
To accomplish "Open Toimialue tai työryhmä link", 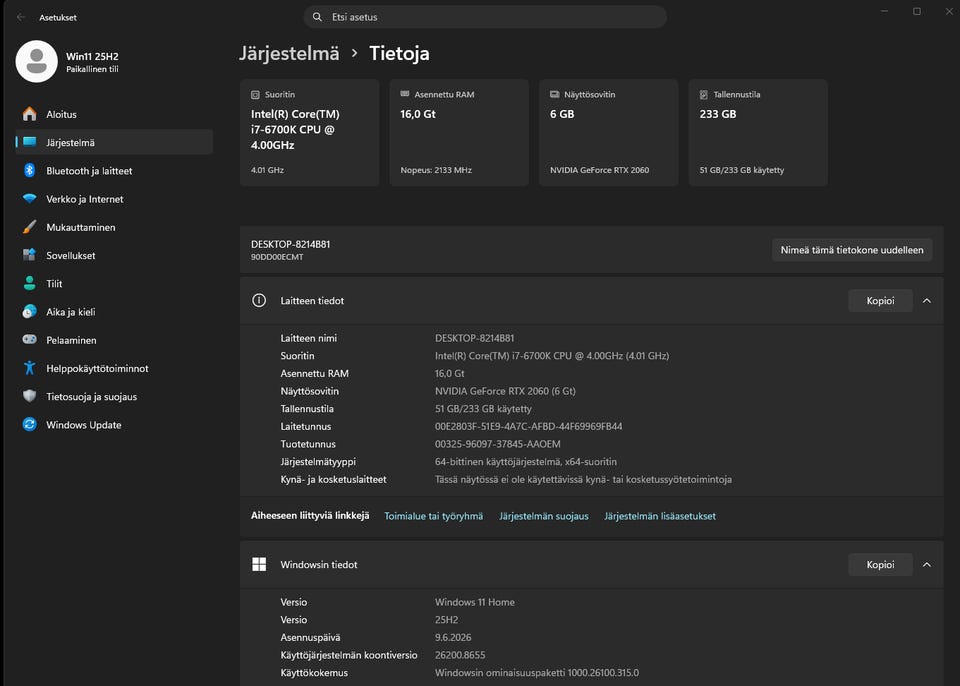I will pos(433,516).
